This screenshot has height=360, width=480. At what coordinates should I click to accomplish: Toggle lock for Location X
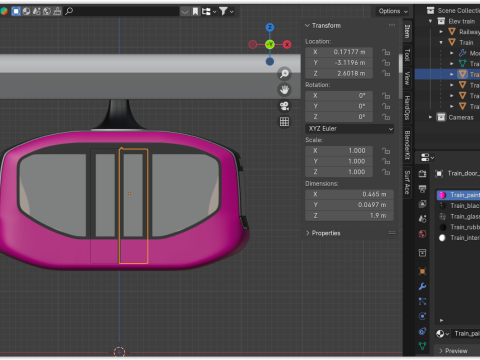[386, 52]
